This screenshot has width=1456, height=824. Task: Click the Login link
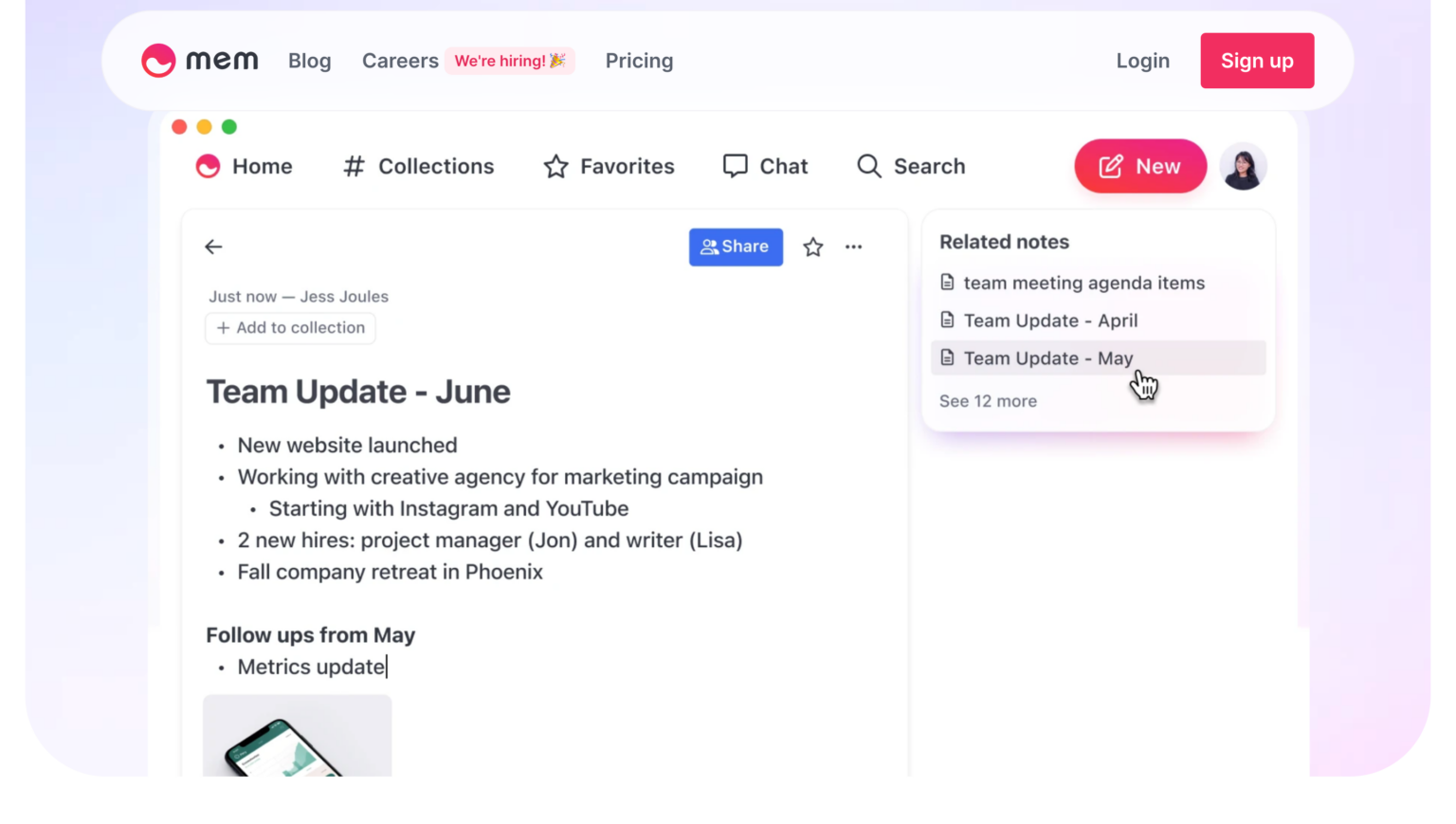[1142, 61]
